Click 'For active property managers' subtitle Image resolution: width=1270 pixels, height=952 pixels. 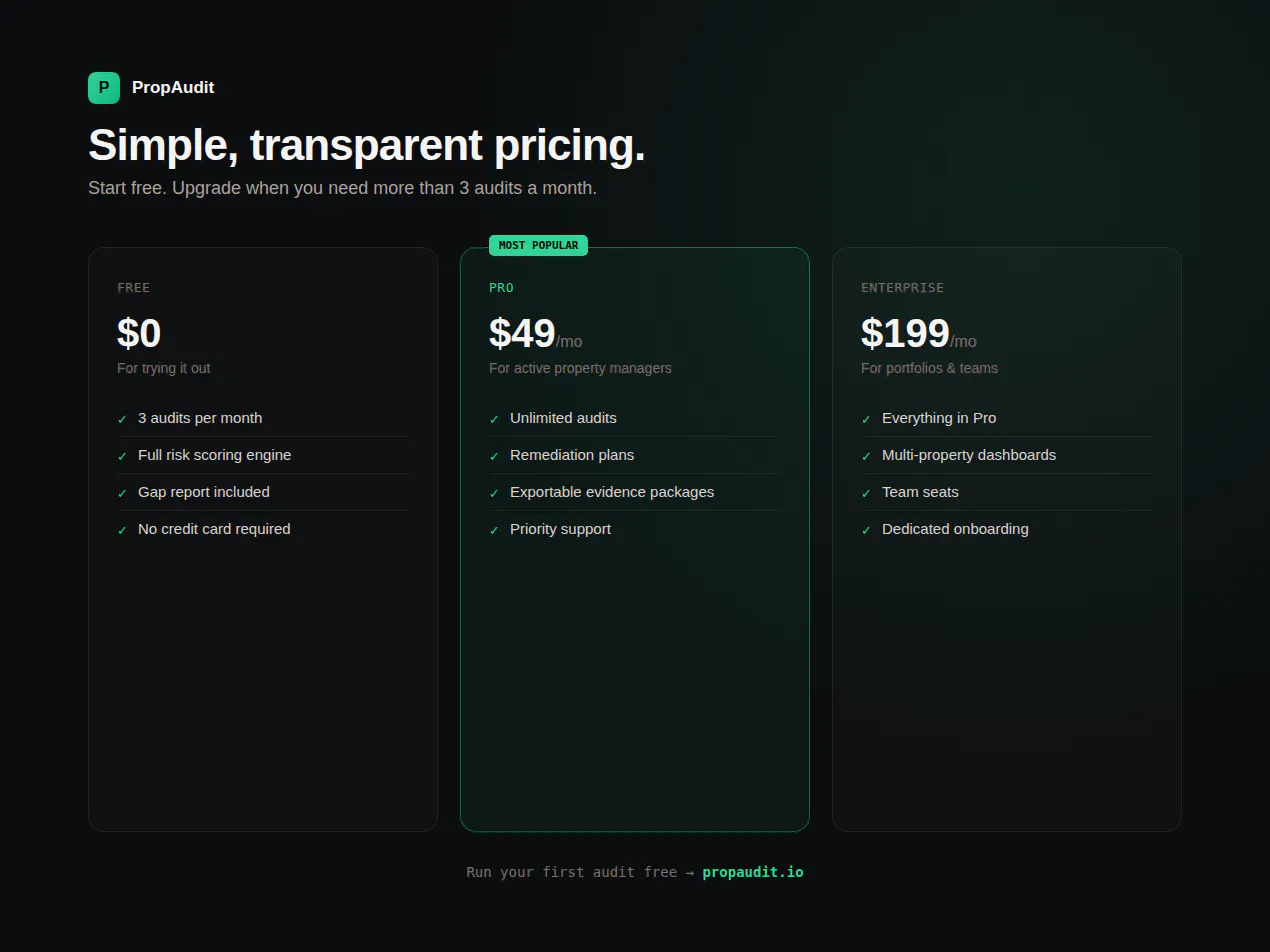click(580, 368)
